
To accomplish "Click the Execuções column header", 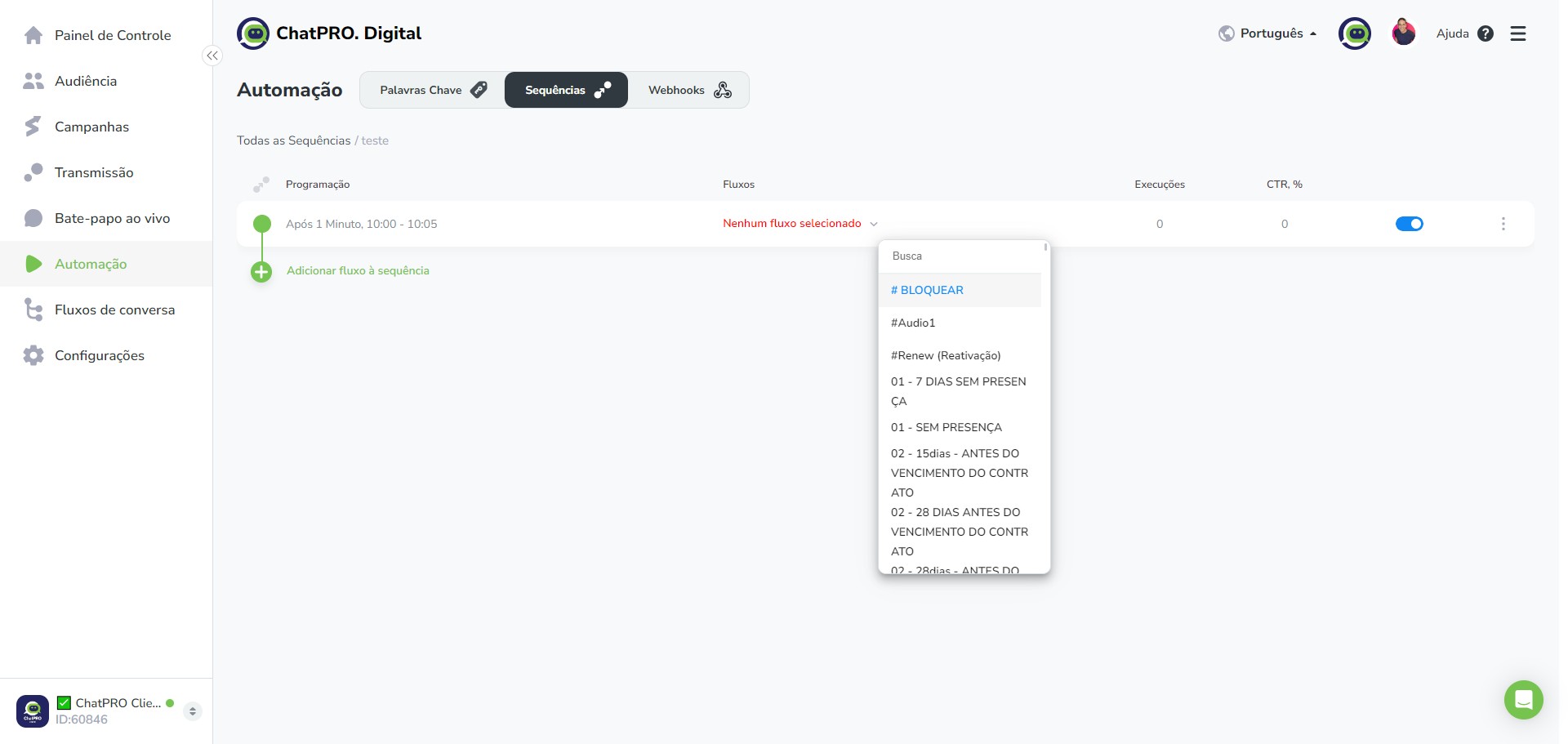I will click(1159, 185).
